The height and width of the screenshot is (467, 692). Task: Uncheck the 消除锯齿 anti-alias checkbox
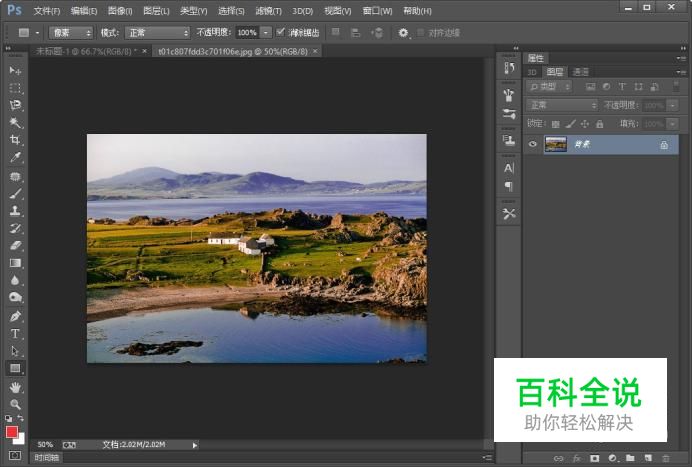tap(281, 32)
